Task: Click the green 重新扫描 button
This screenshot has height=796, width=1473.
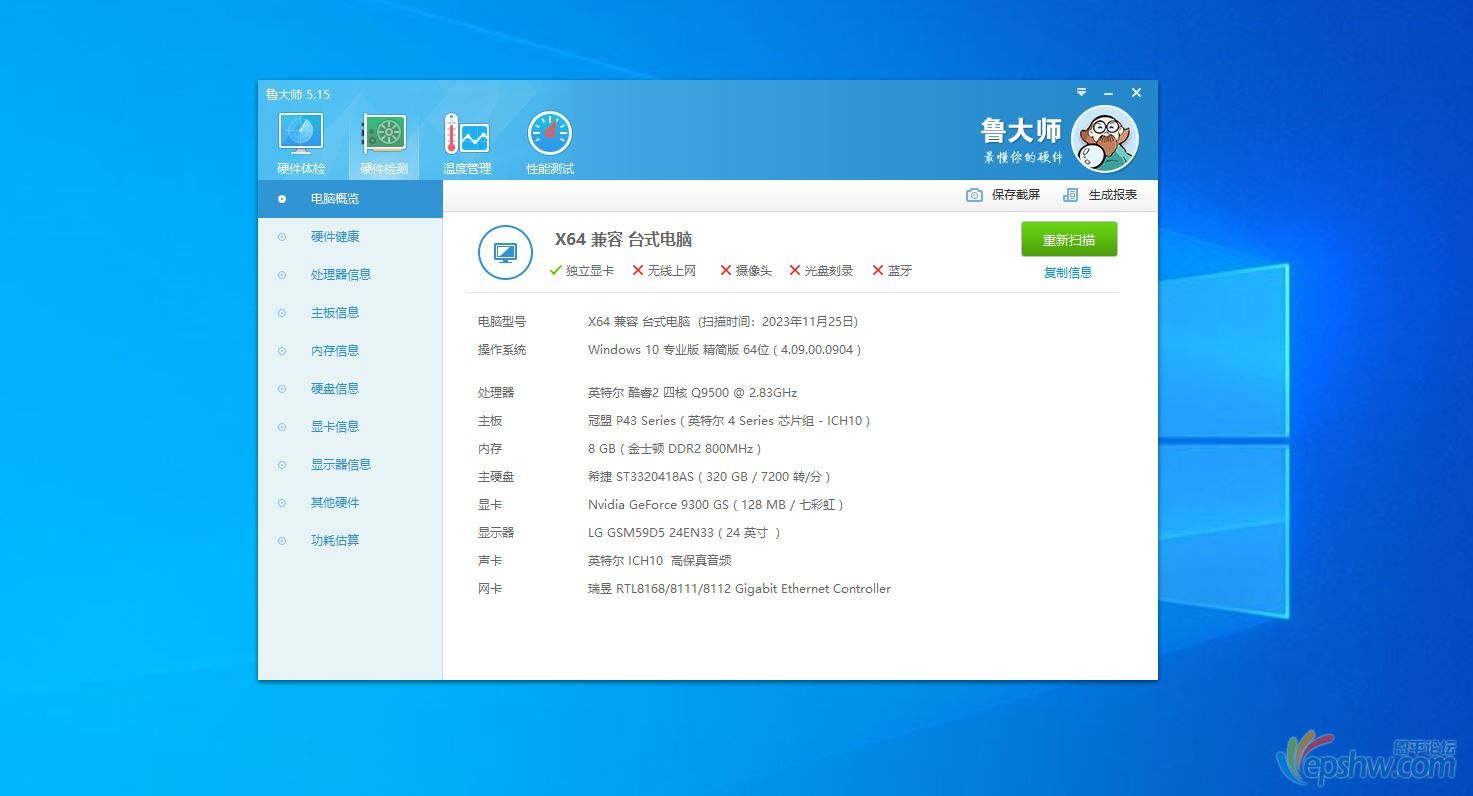Action: [x=1069, y=240]
